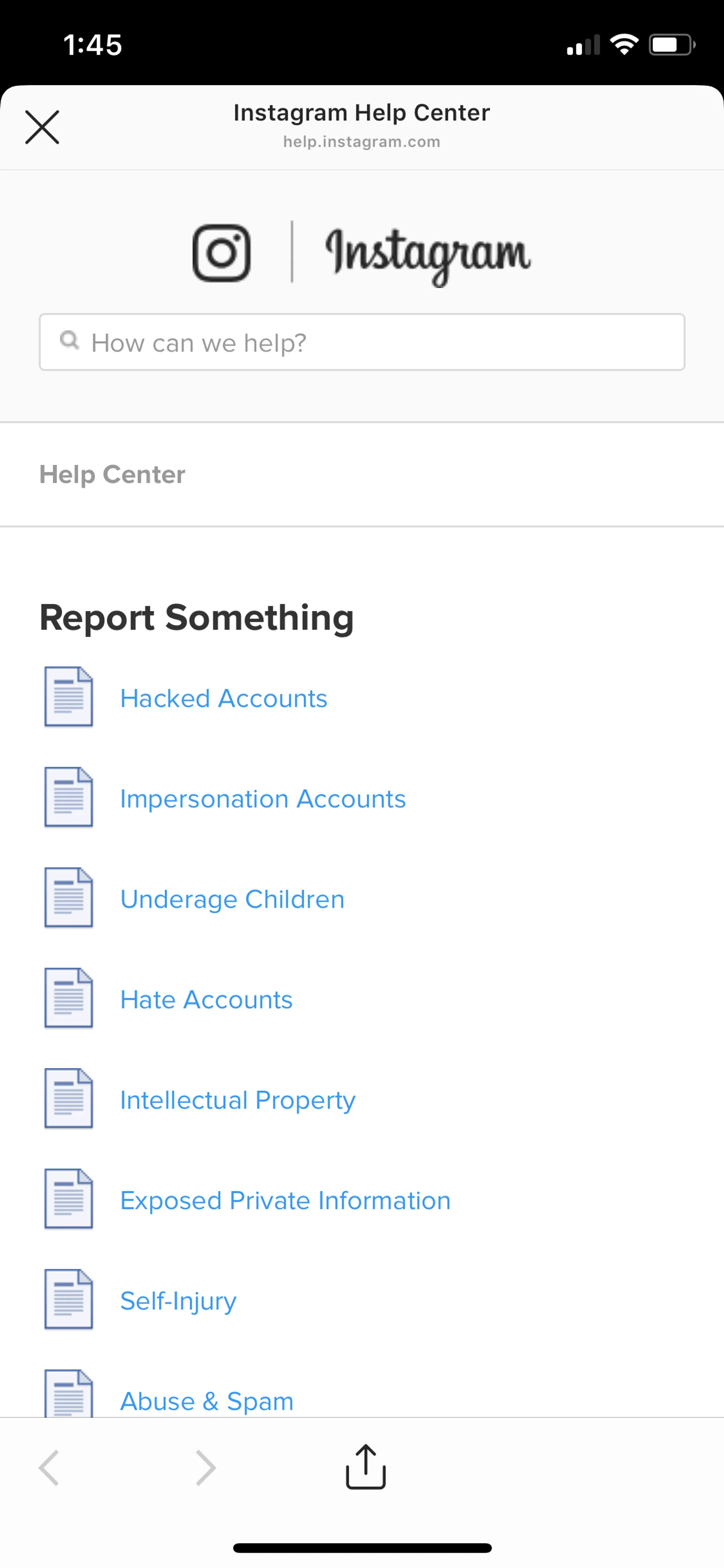Screen dimensions: 724x1568
Task: Open the Impersonation Accounts link
Action: (x=263, y=799)
